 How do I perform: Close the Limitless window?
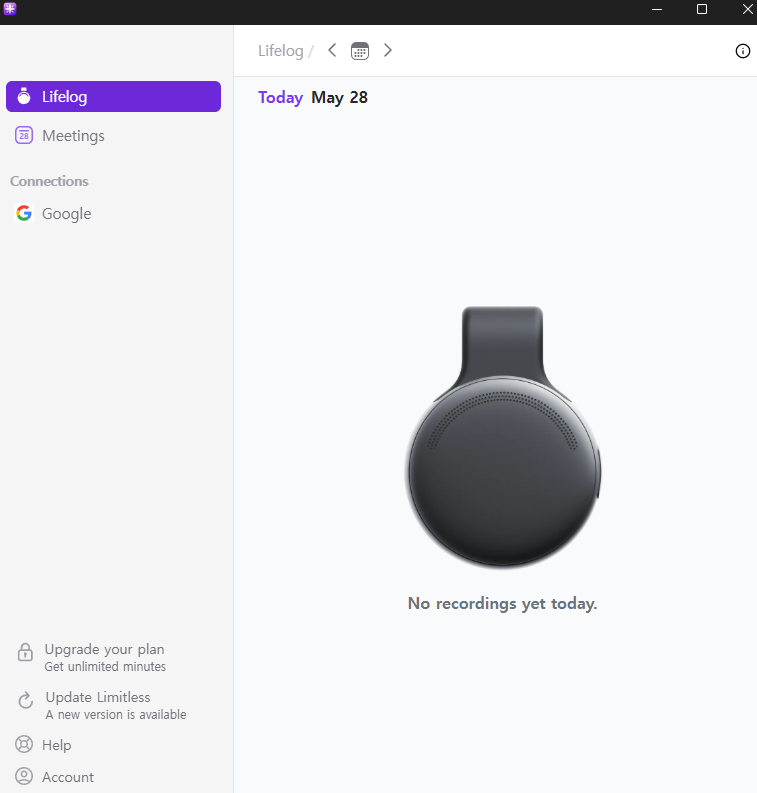point(747,9)
